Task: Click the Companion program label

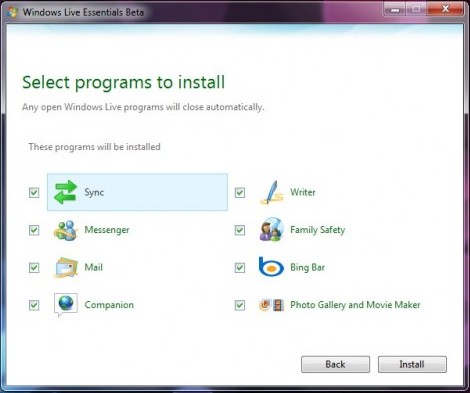Action: (109, 305)
